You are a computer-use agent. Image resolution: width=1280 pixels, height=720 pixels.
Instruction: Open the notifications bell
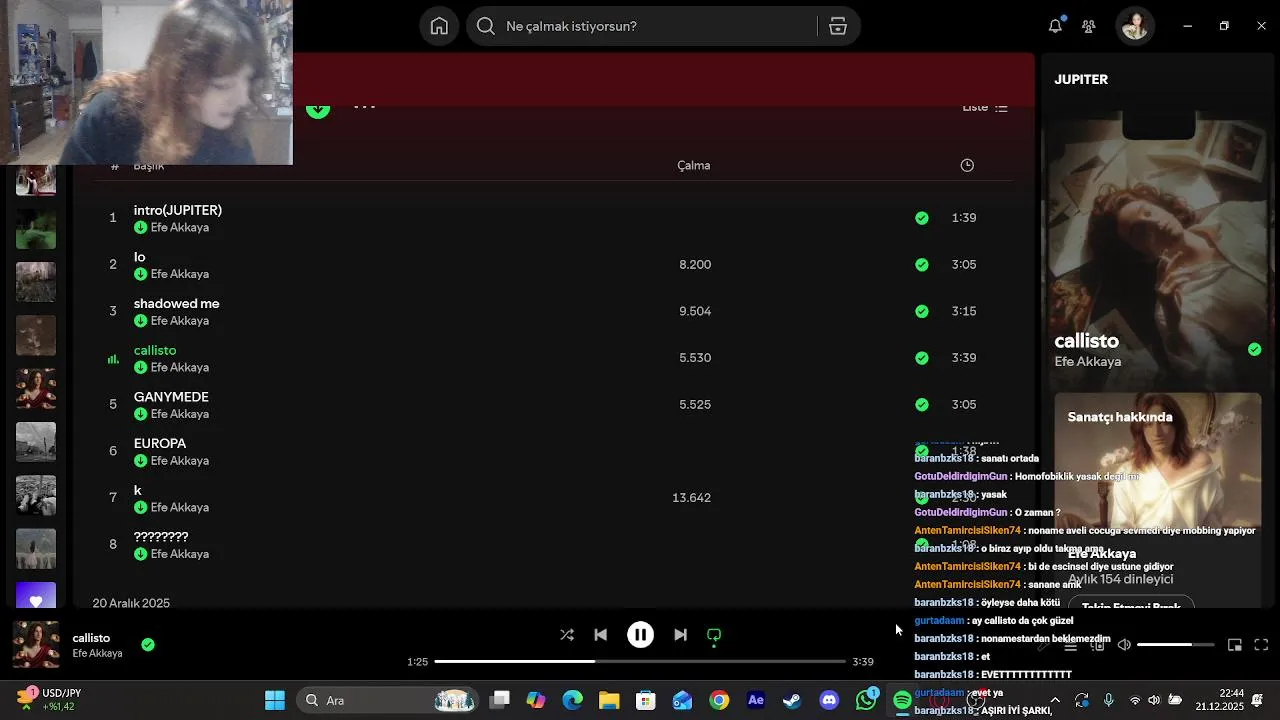tap(1055, 26)
